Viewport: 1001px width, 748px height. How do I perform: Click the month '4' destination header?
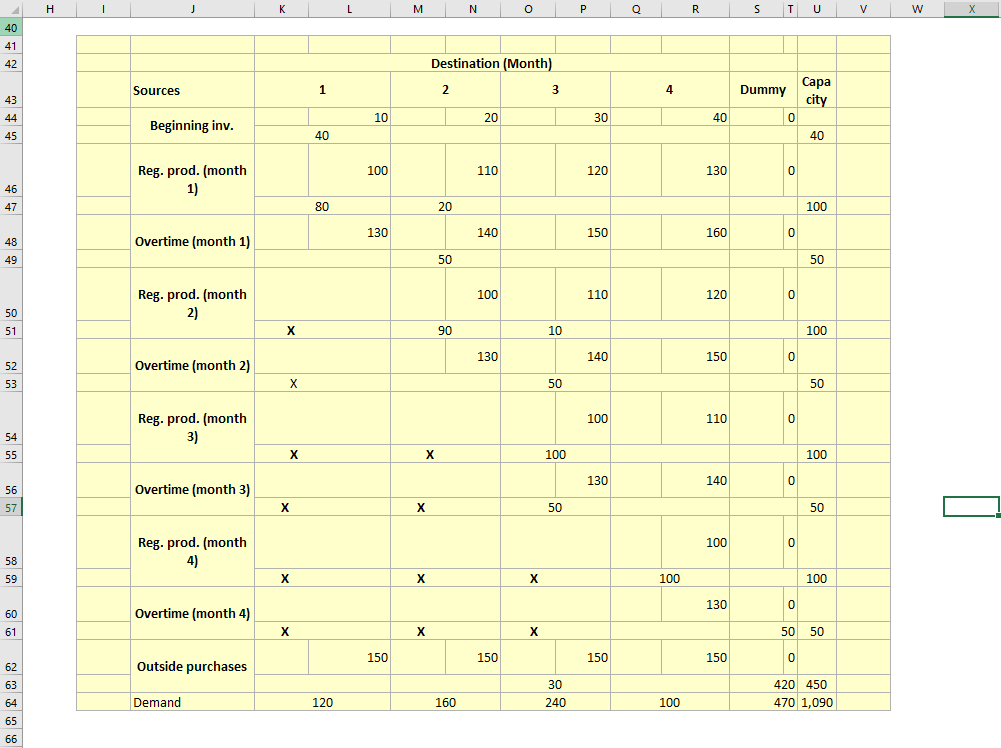670,90
